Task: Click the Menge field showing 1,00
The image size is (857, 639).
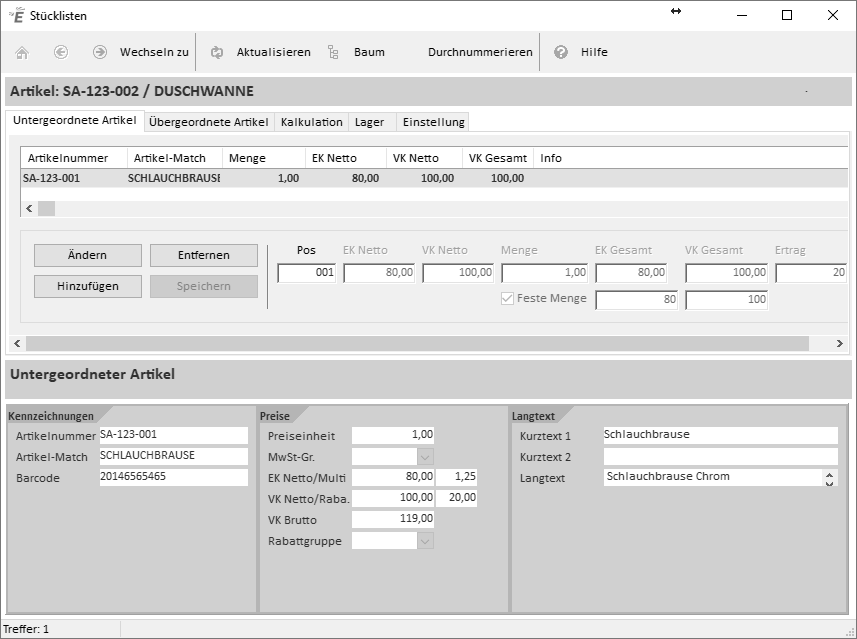Action: tap(544, 272)
